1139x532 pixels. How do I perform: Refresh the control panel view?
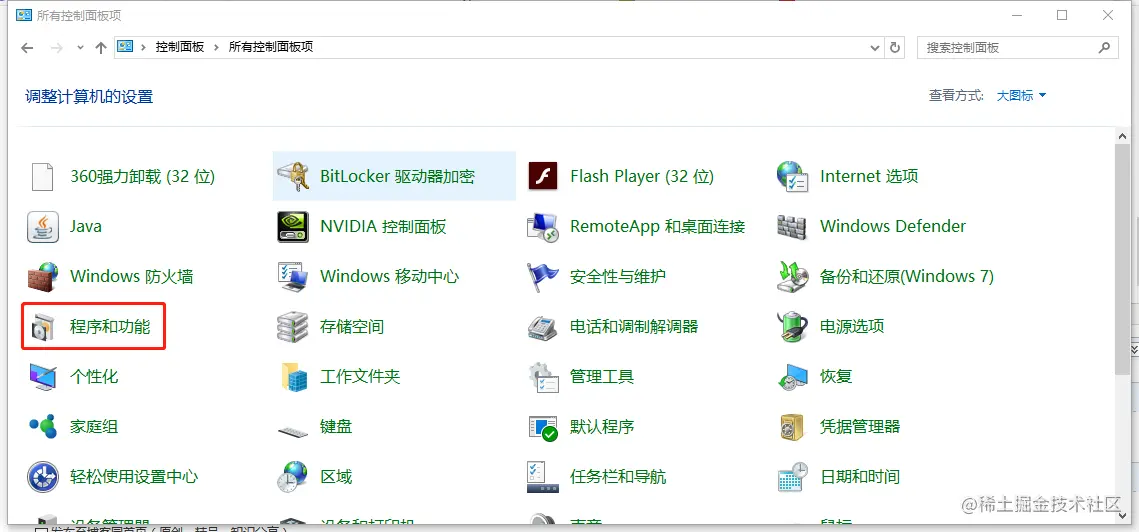pos(895,47)
